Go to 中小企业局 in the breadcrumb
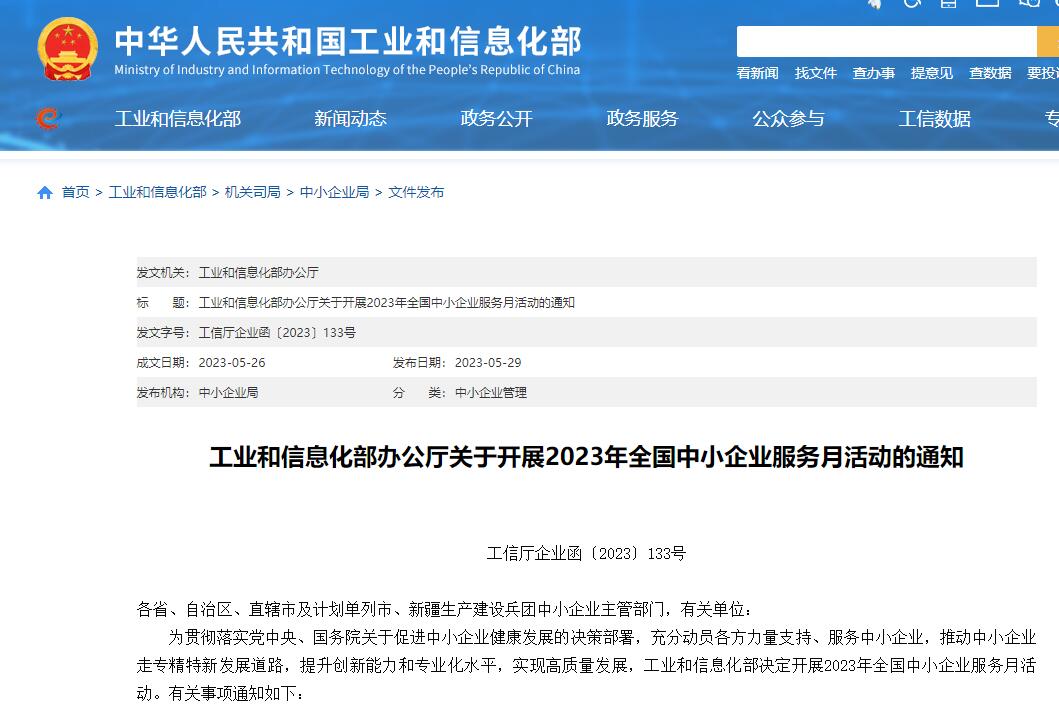This screenshot has width=1059, height=712. [x=334, y=192]
